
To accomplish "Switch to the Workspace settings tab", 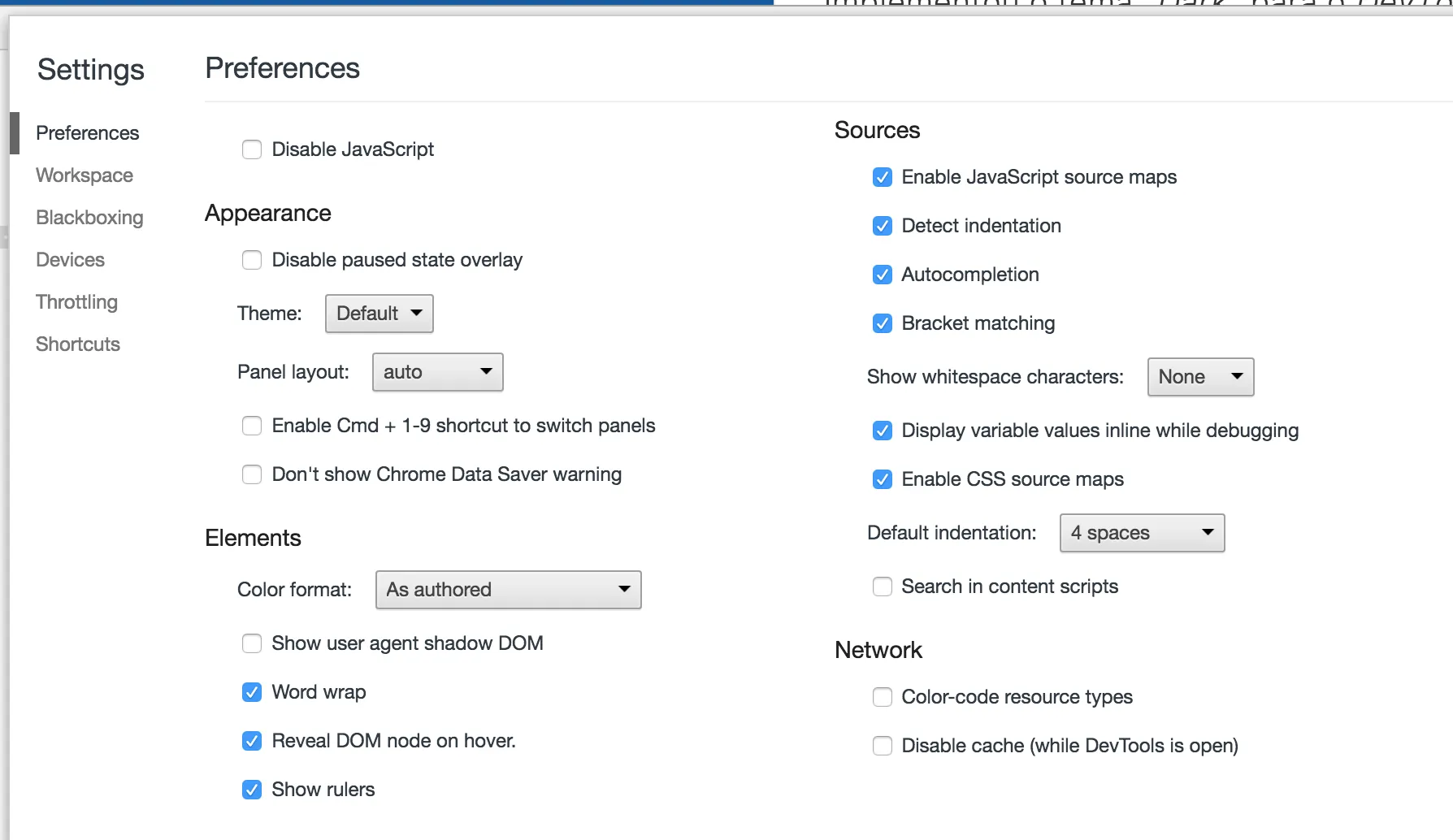I will point(85,175).
